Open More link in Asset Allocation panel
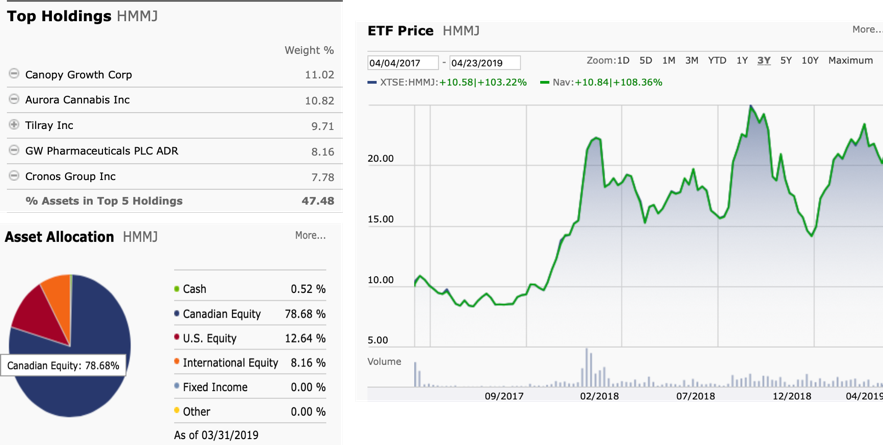The image size is (883, 445). pyautogui.click(x=310, y=236)
